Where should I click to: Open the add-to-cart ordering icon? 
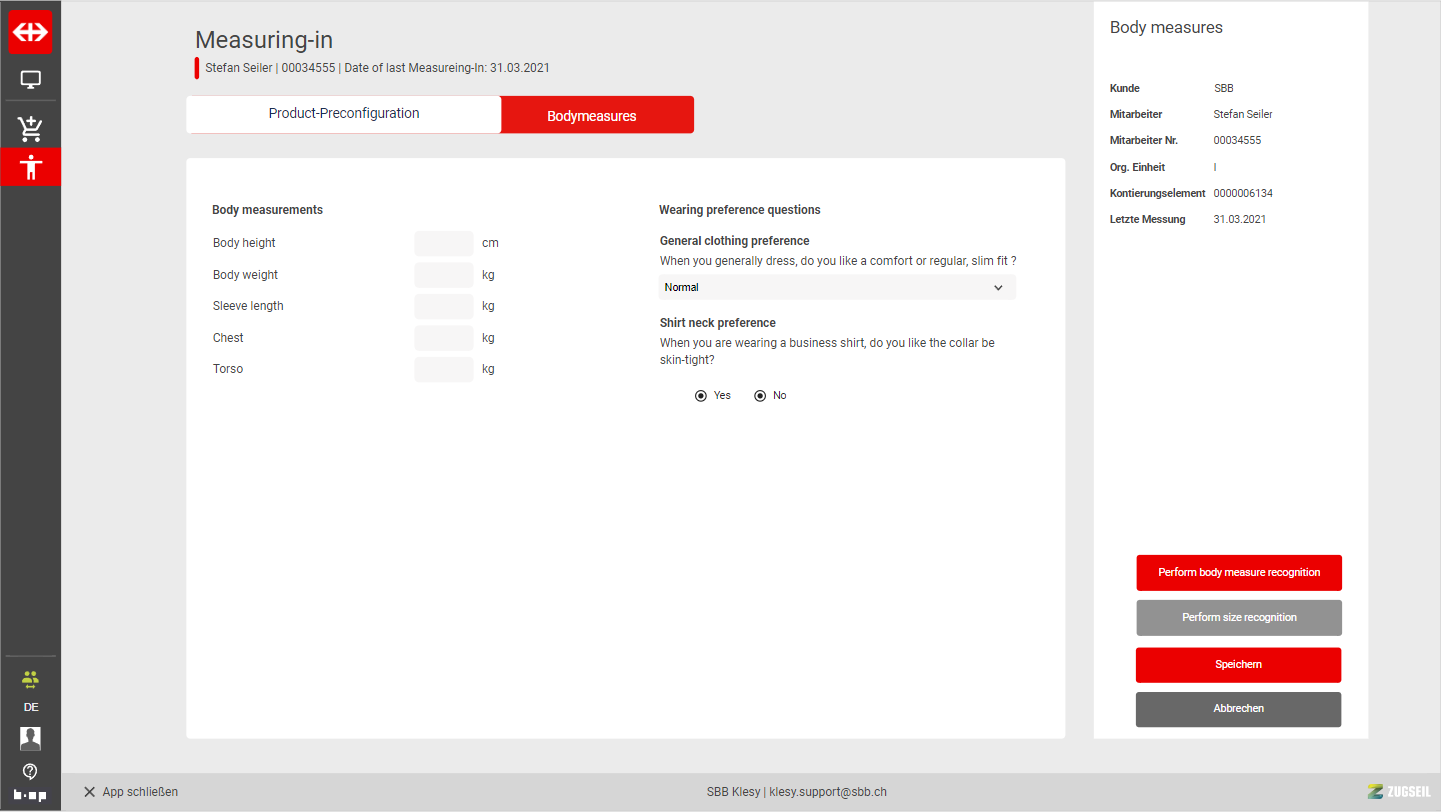click(x=30, y=128)
